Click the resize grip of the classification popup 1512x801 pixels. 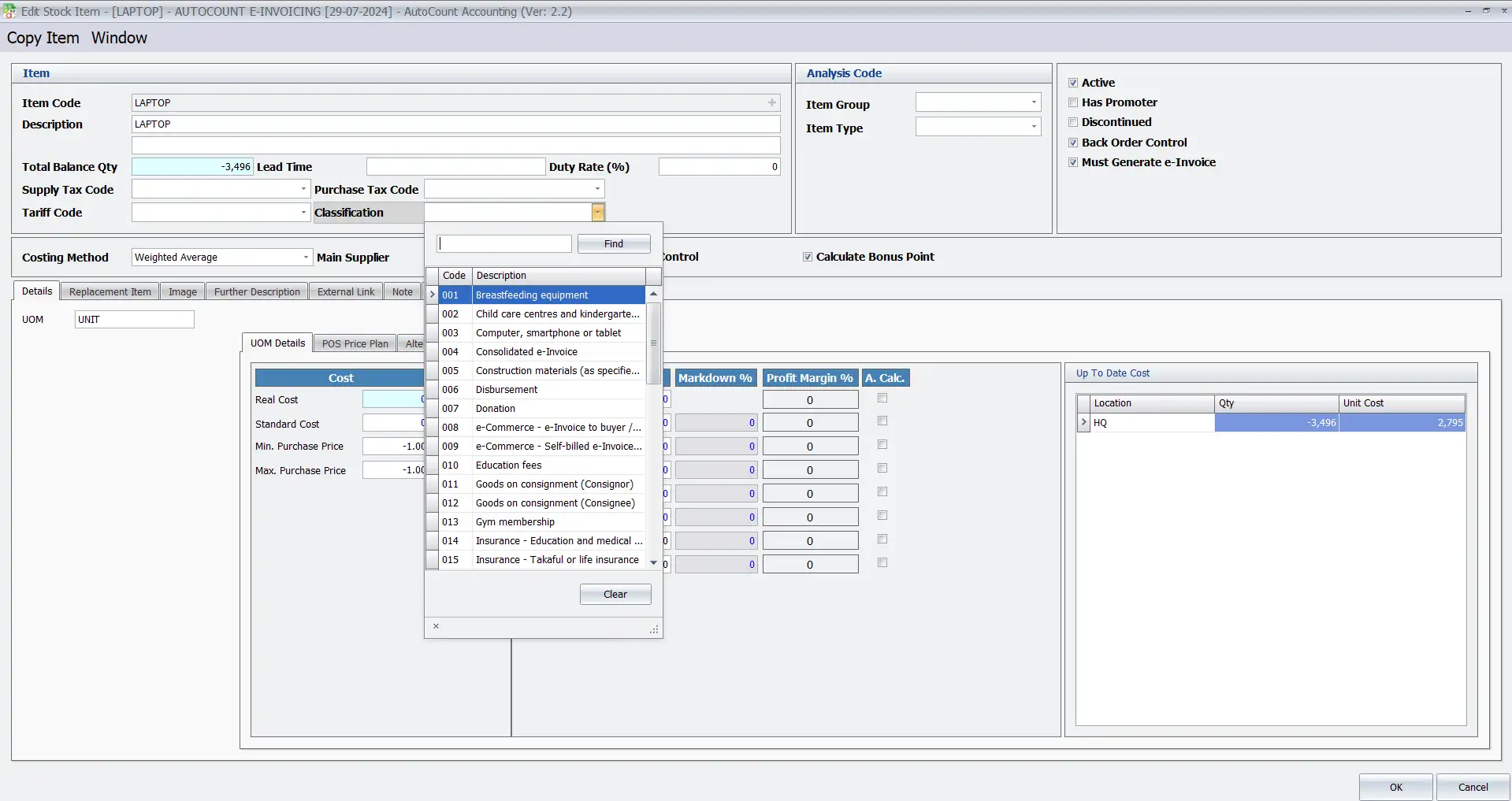tap(654, 629)
